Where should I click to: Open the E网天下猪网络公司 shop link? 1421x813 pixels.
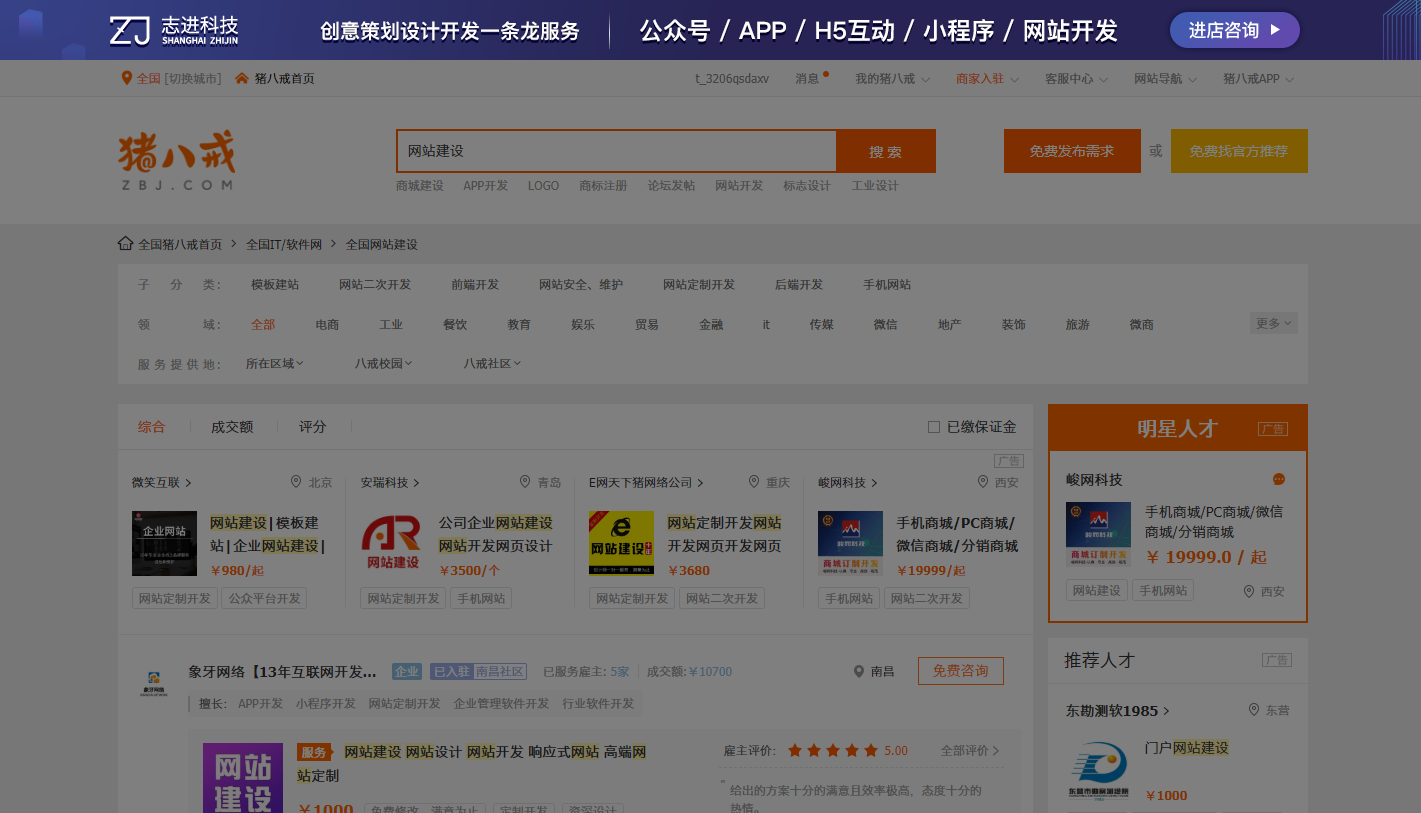(x=646, y=482)
